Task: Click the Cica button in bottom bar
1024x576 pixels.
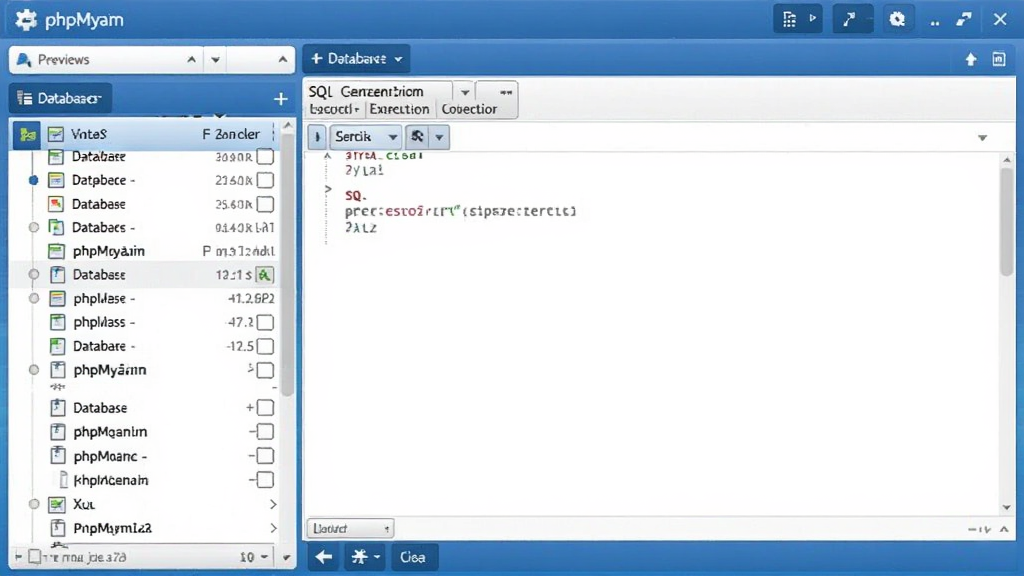Action: [413, 557]
